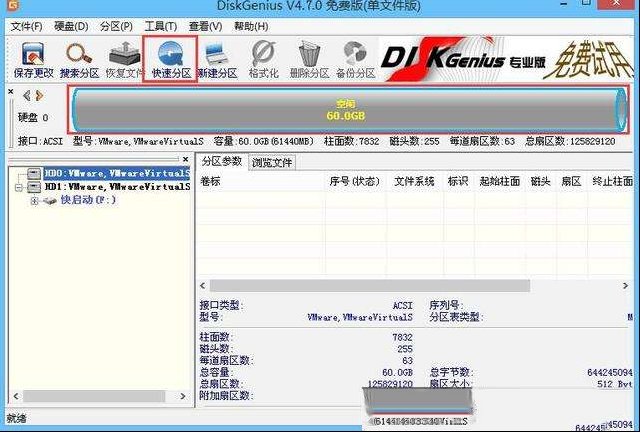Click the 文件系统 column header
The image size is (640, 432).
pos(414,181)
